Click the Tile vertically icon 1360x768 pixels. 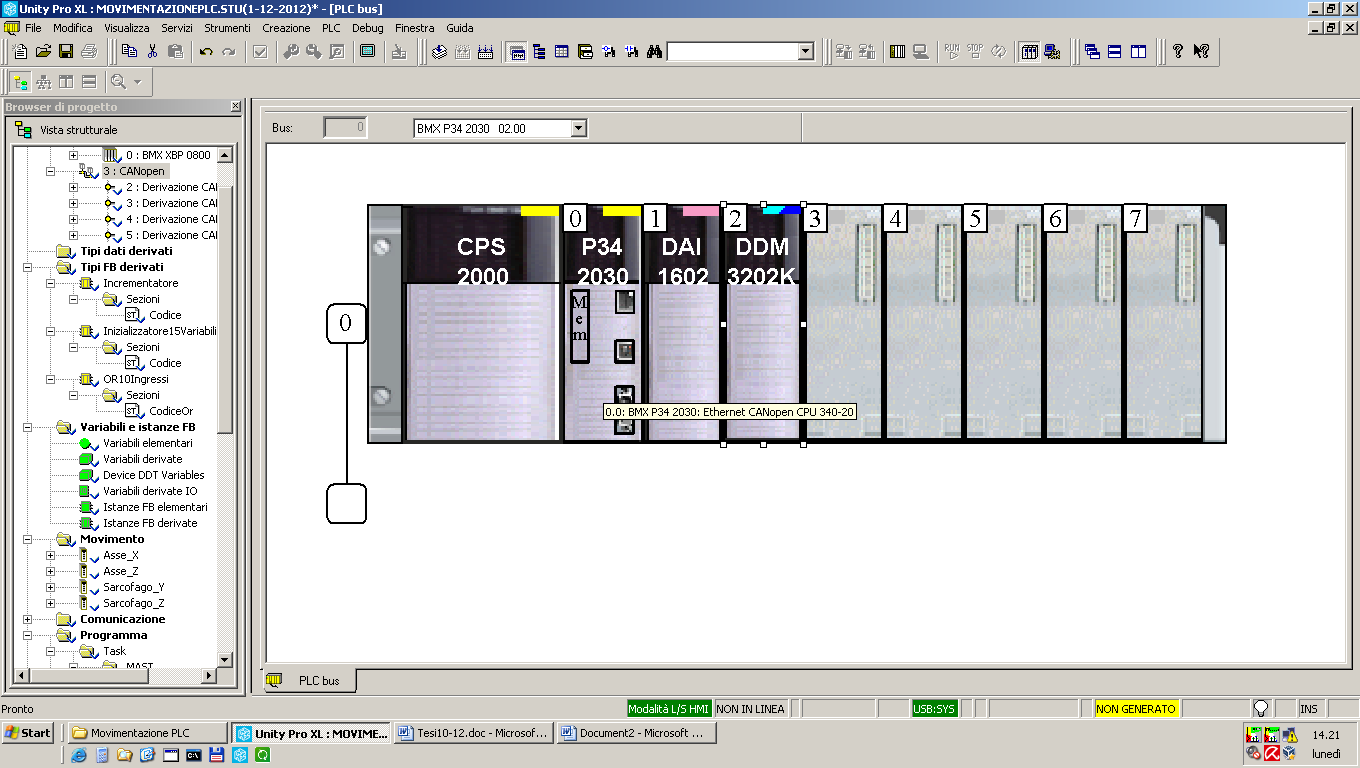(x=1138, y=51)
